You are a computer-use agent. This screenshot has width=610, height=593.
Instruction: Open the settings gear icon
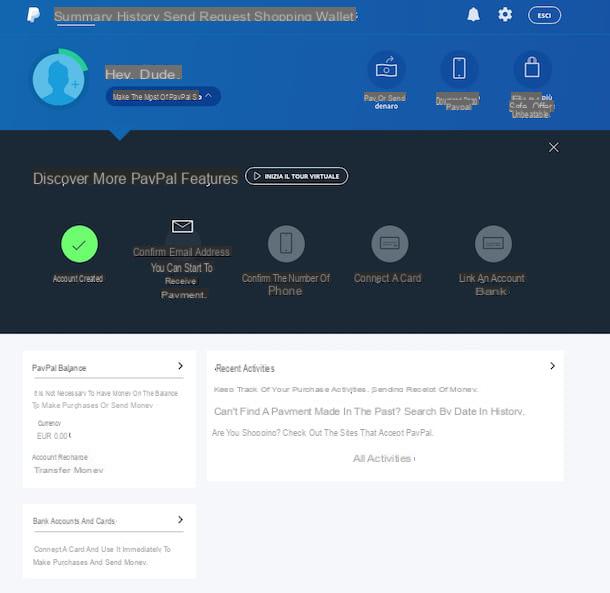coord(505,15)
